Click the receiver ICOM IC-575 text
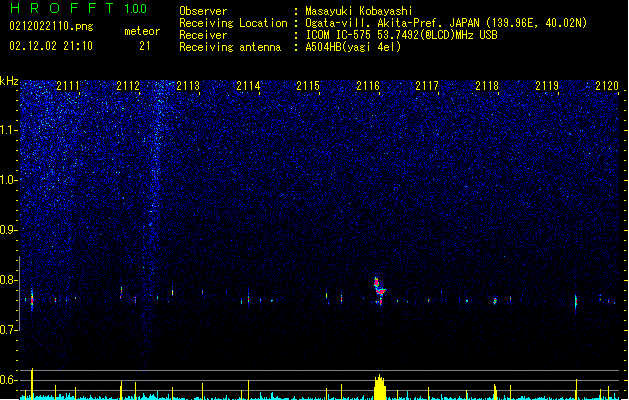Screen dimensions: 629x400 pyautogui.click(x=401, y=35)
